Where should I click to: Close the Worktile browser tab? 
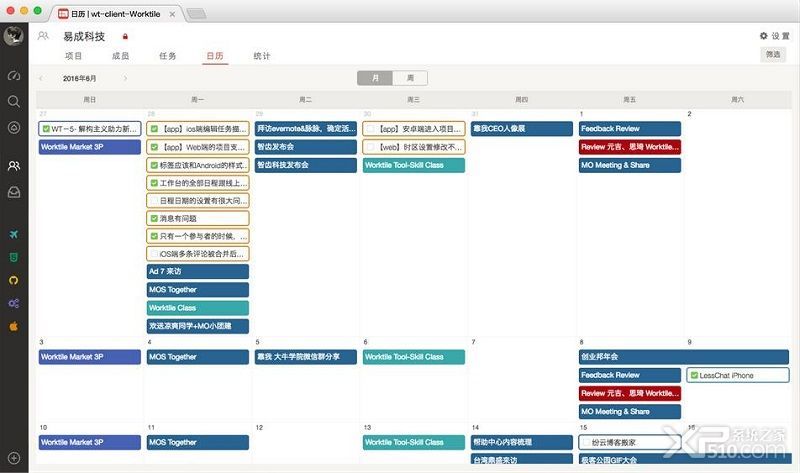click(x=172, y=14)
